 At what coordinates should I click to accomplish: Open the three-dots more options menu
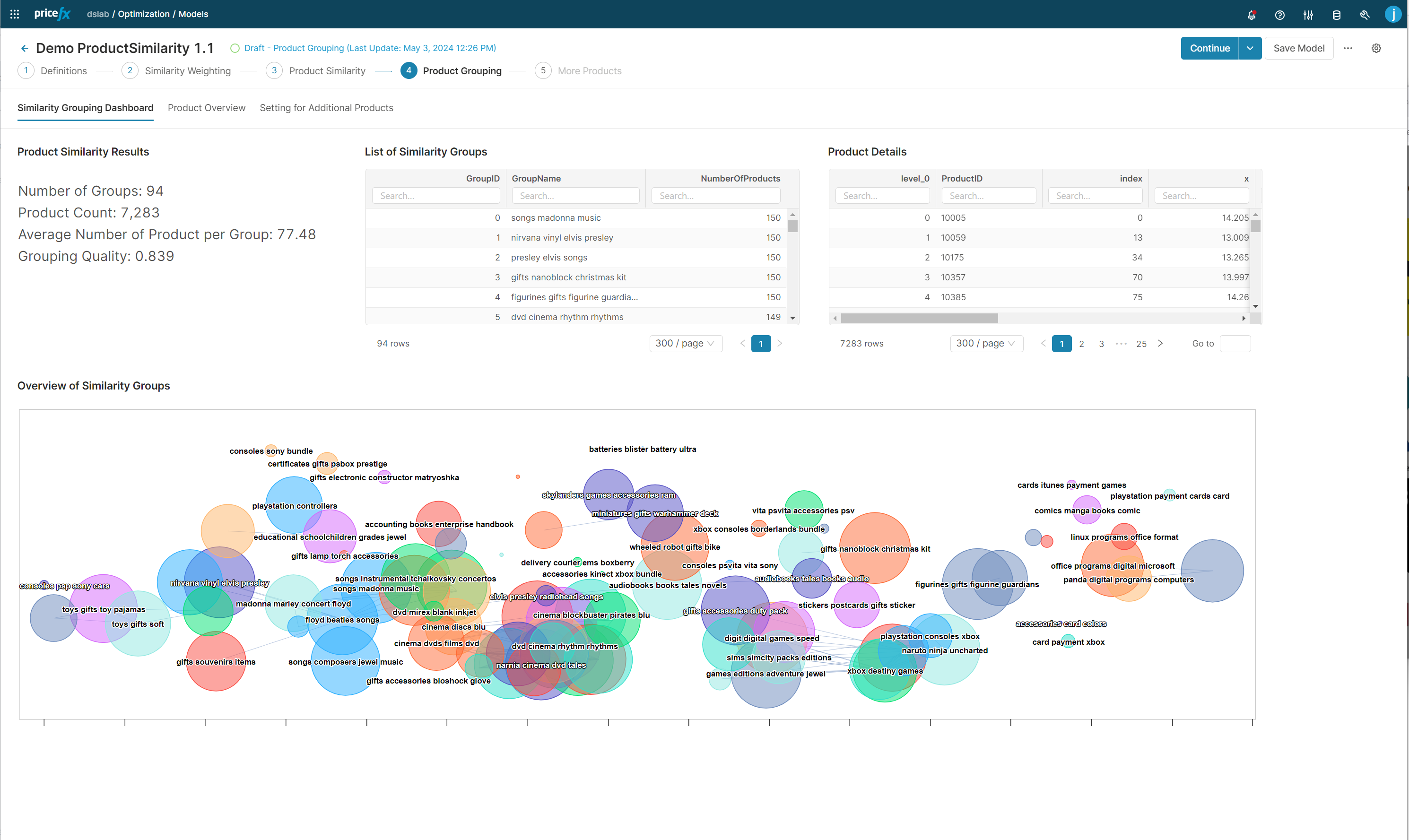pos(1348,48)
